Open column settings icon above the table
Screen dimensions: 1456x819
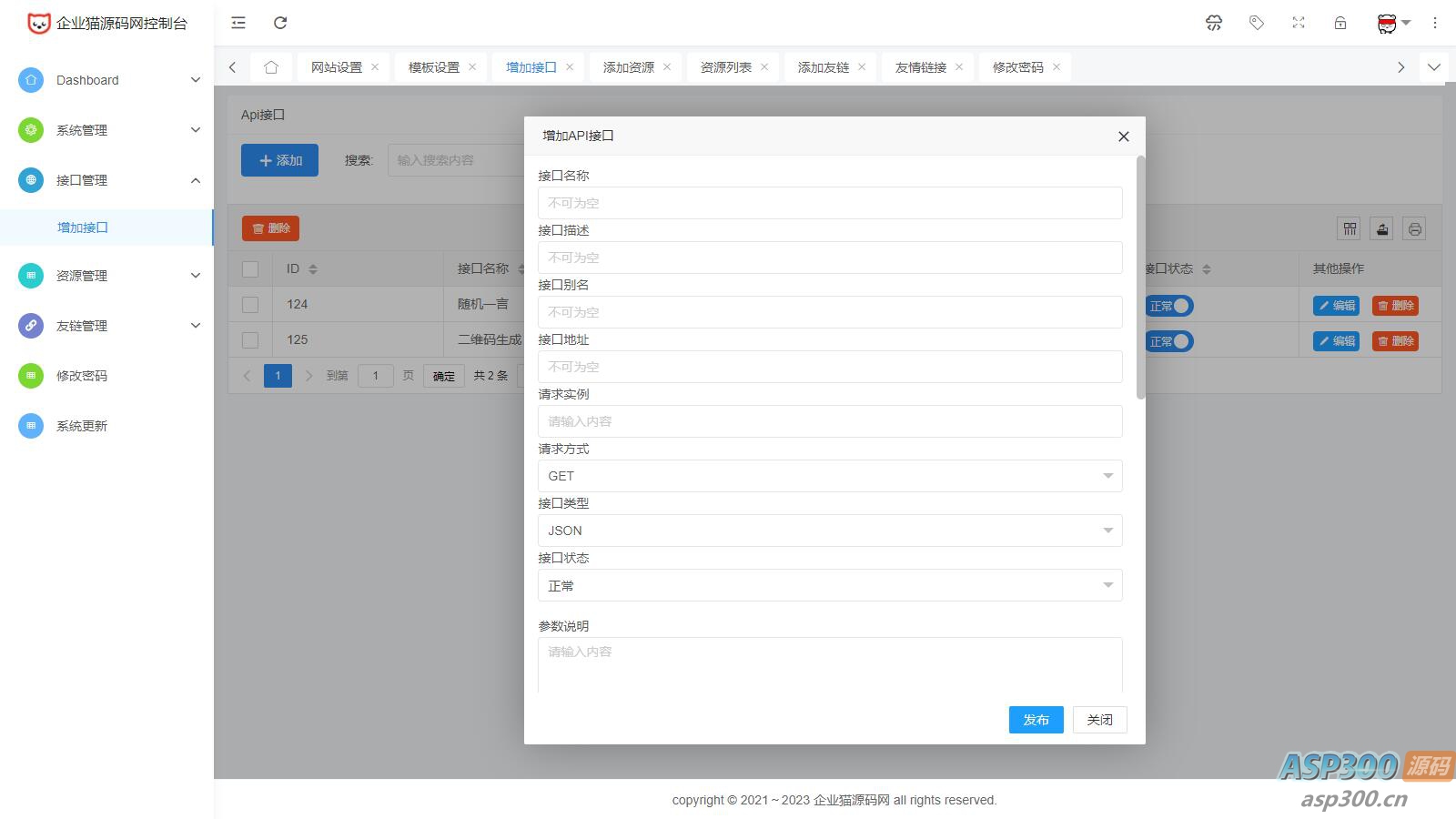[1350, 228]
